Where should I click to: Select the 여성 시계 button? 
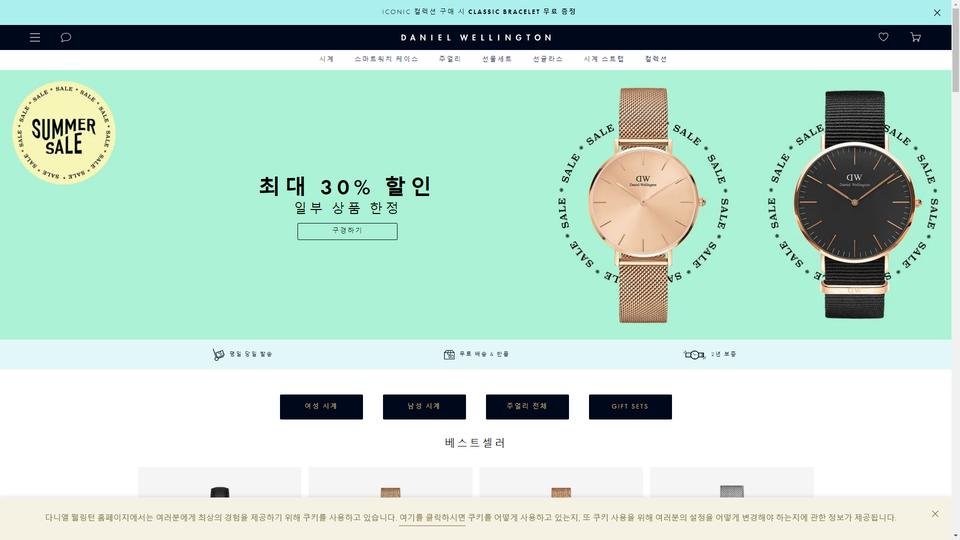[321, 407]
